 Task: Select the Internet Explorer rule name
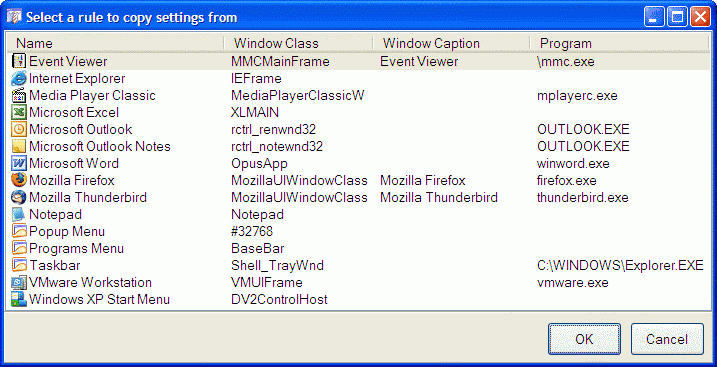tap(77, 79)
